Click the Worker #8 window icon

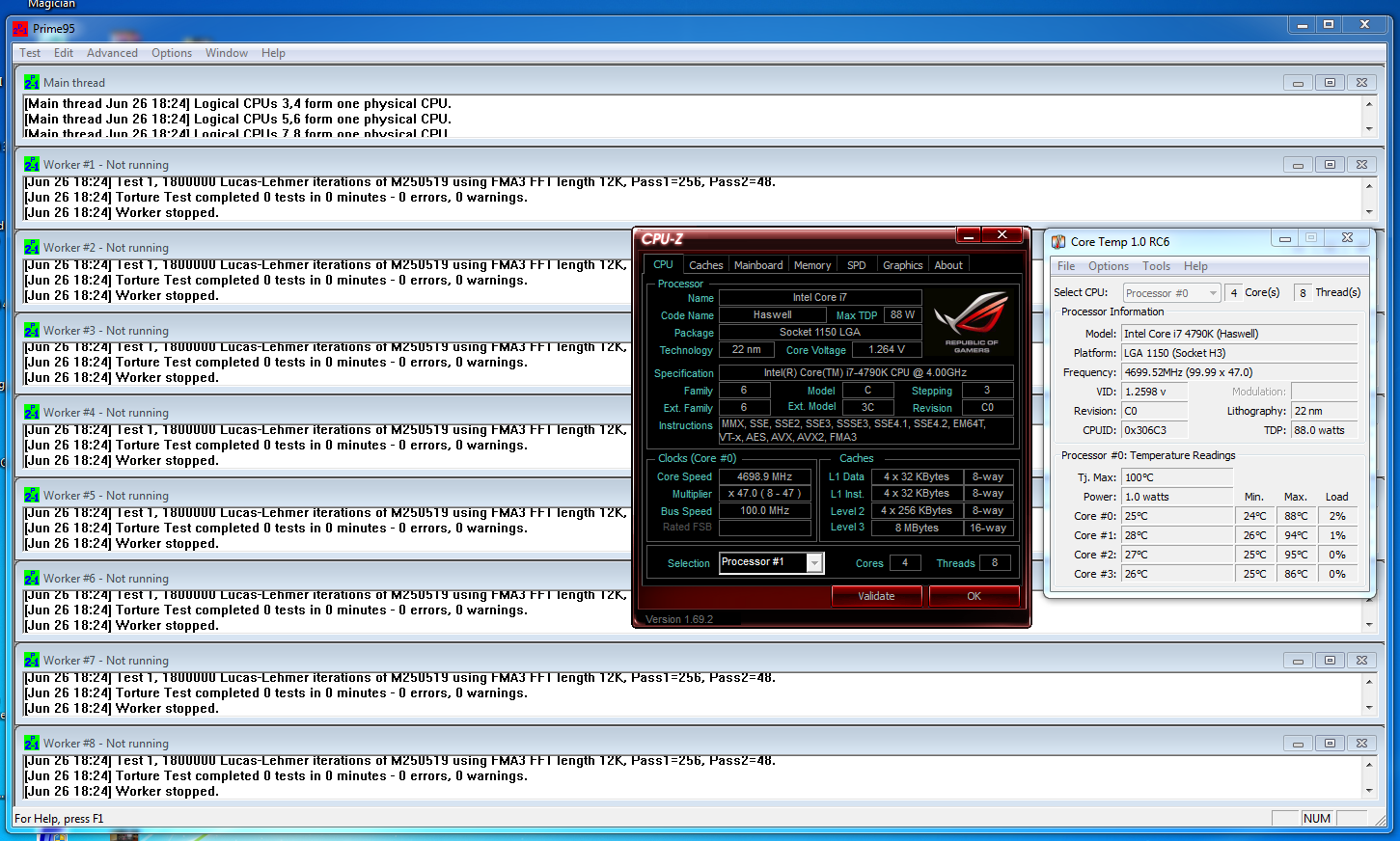[x=32, y=744]
